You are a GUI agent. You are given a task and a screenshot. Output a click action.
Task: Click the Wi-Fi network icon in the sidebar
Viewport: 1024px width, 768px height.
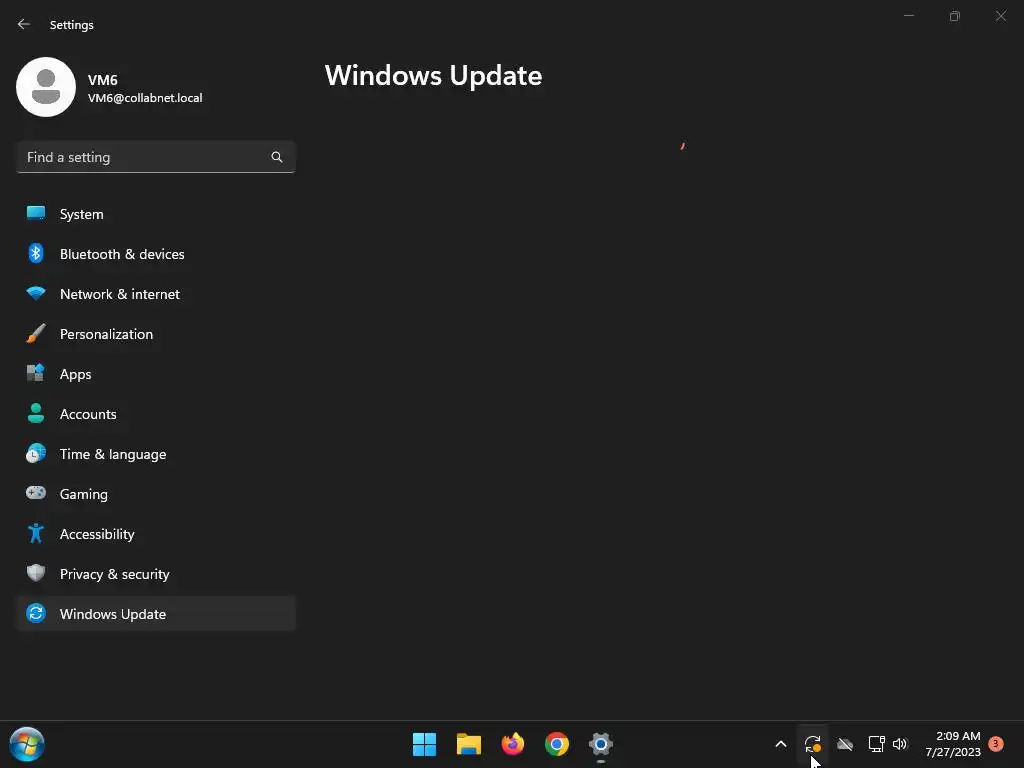tap(36, 293)
